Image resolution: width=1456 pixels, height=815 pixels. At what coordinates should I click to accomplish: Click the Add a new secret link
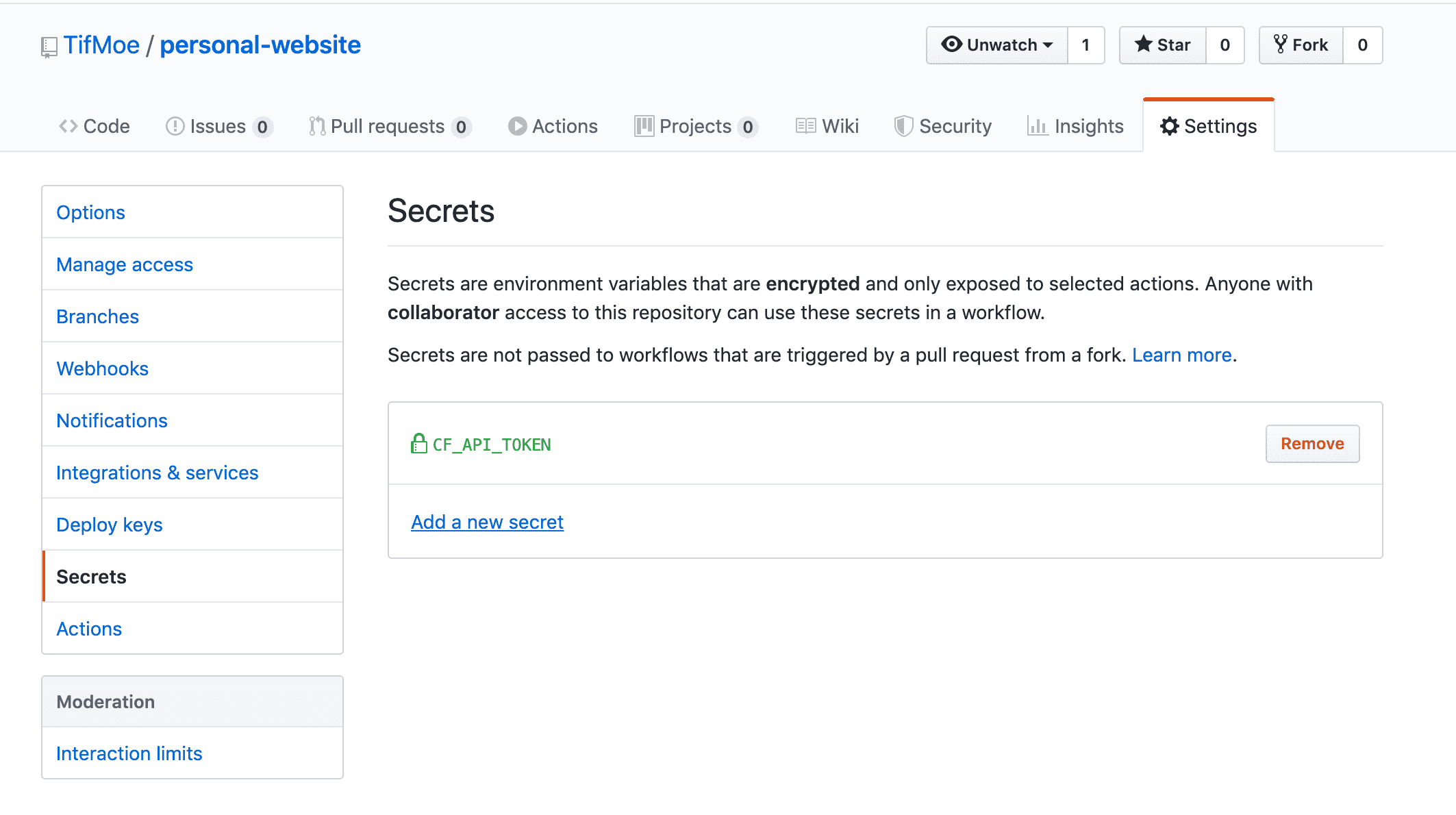tap(487, 523)
